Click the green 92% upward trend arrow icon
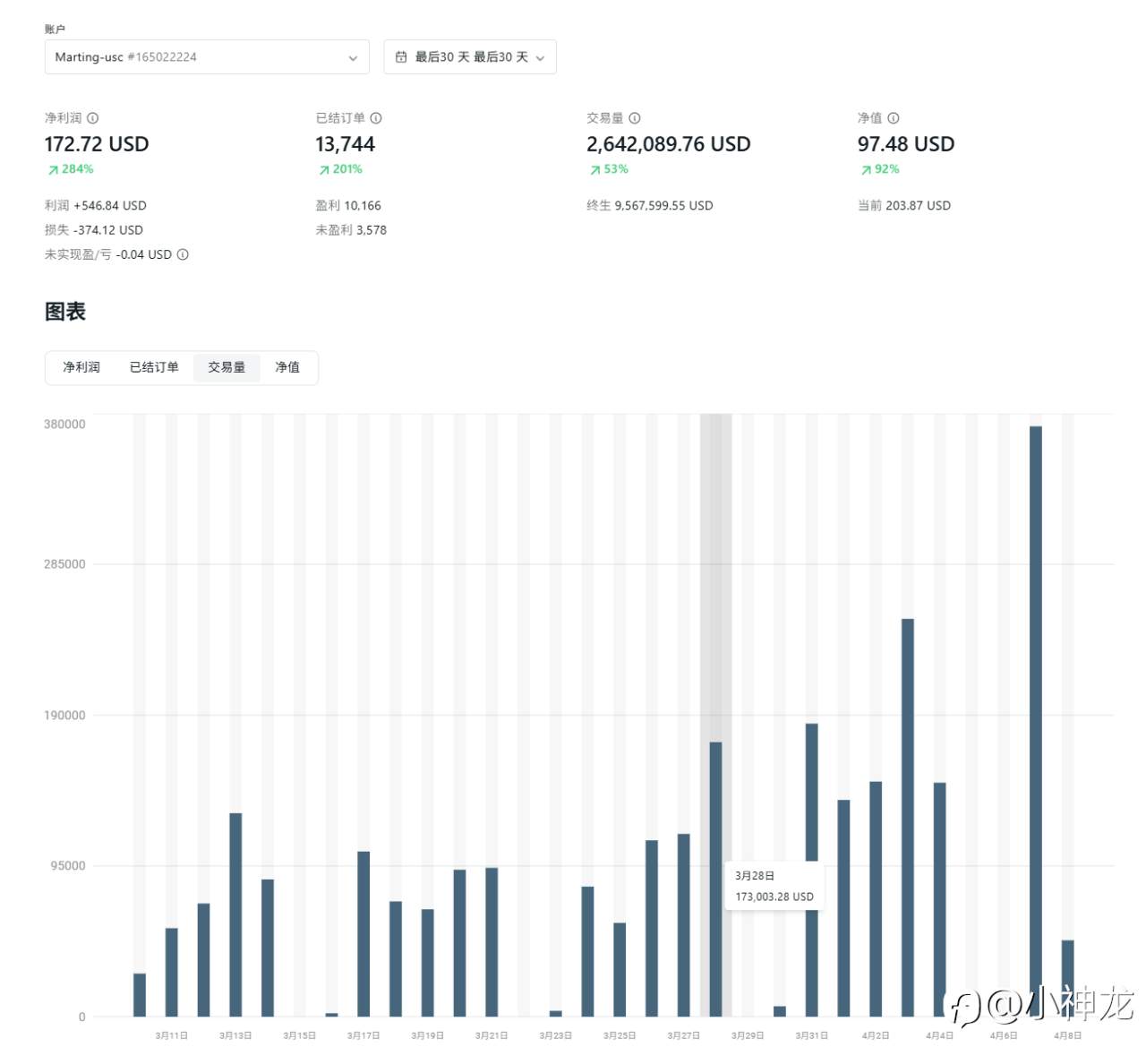Screen dimensions: 1146x1064 (866, 169)
